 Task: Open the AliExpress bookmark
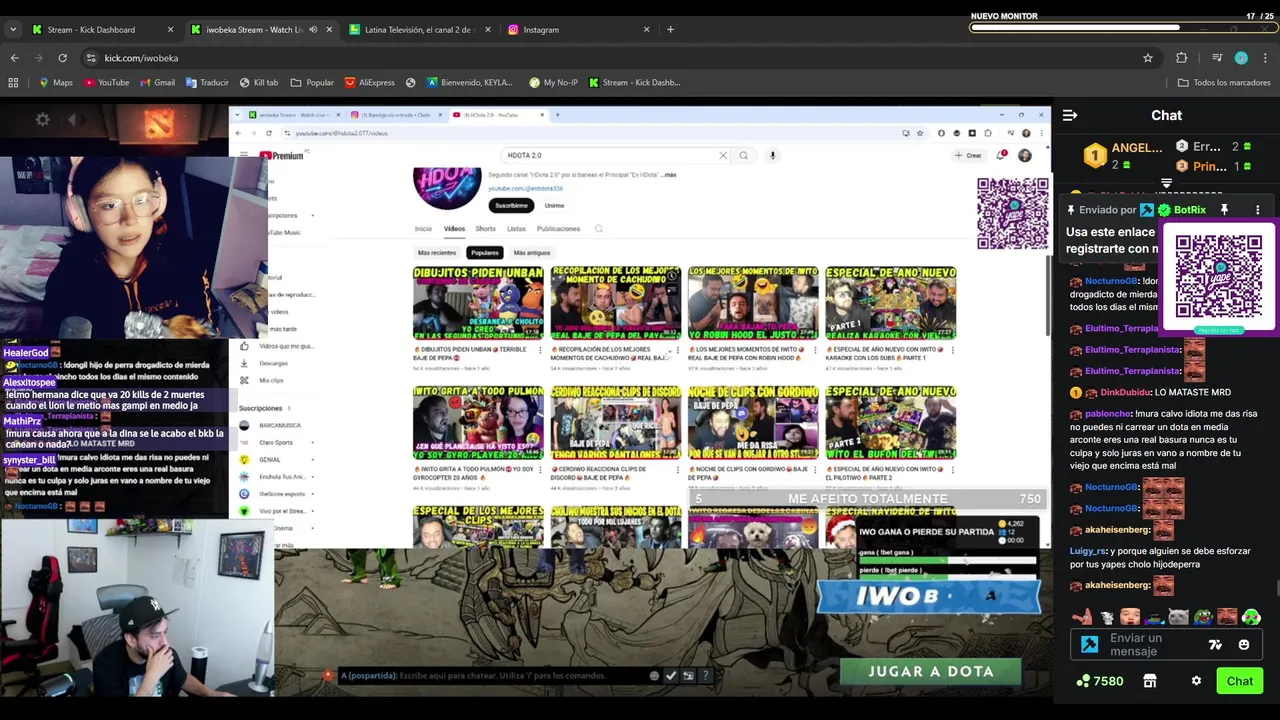click(370, 82)
